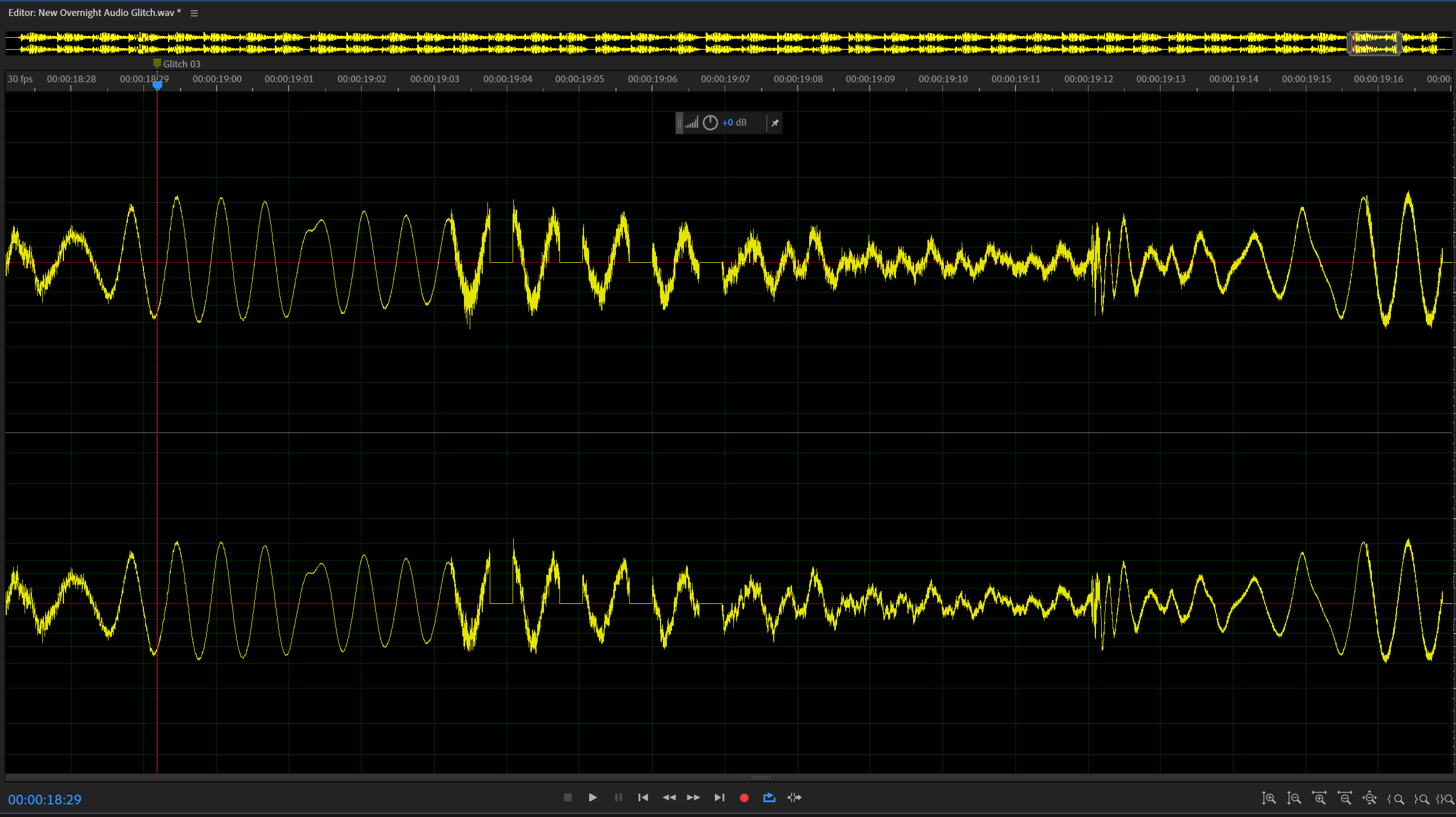The width and height of the screenshot is (1456, 817).
Task: Zoom out full on all axes
Action: tap(1370, 798)
